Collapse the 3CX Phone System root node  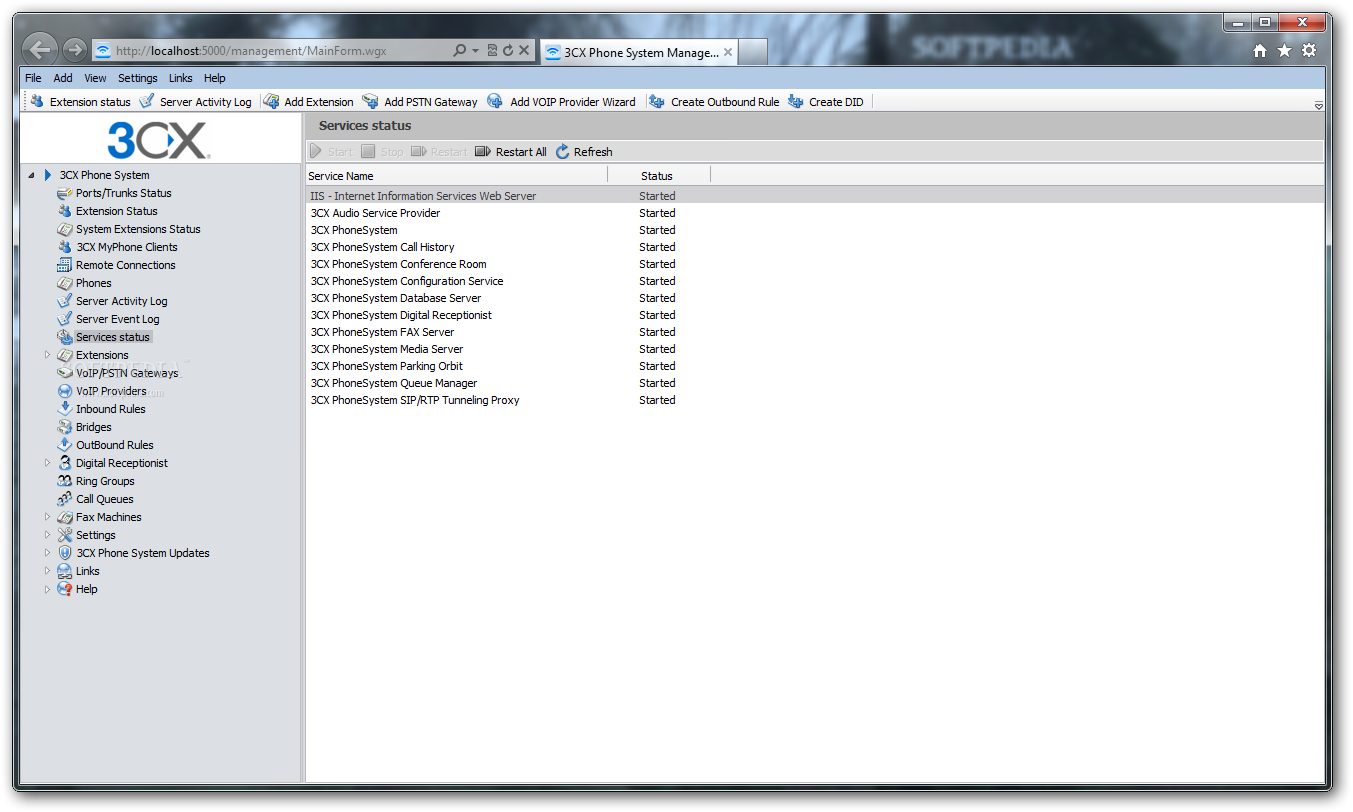point(31,175)
